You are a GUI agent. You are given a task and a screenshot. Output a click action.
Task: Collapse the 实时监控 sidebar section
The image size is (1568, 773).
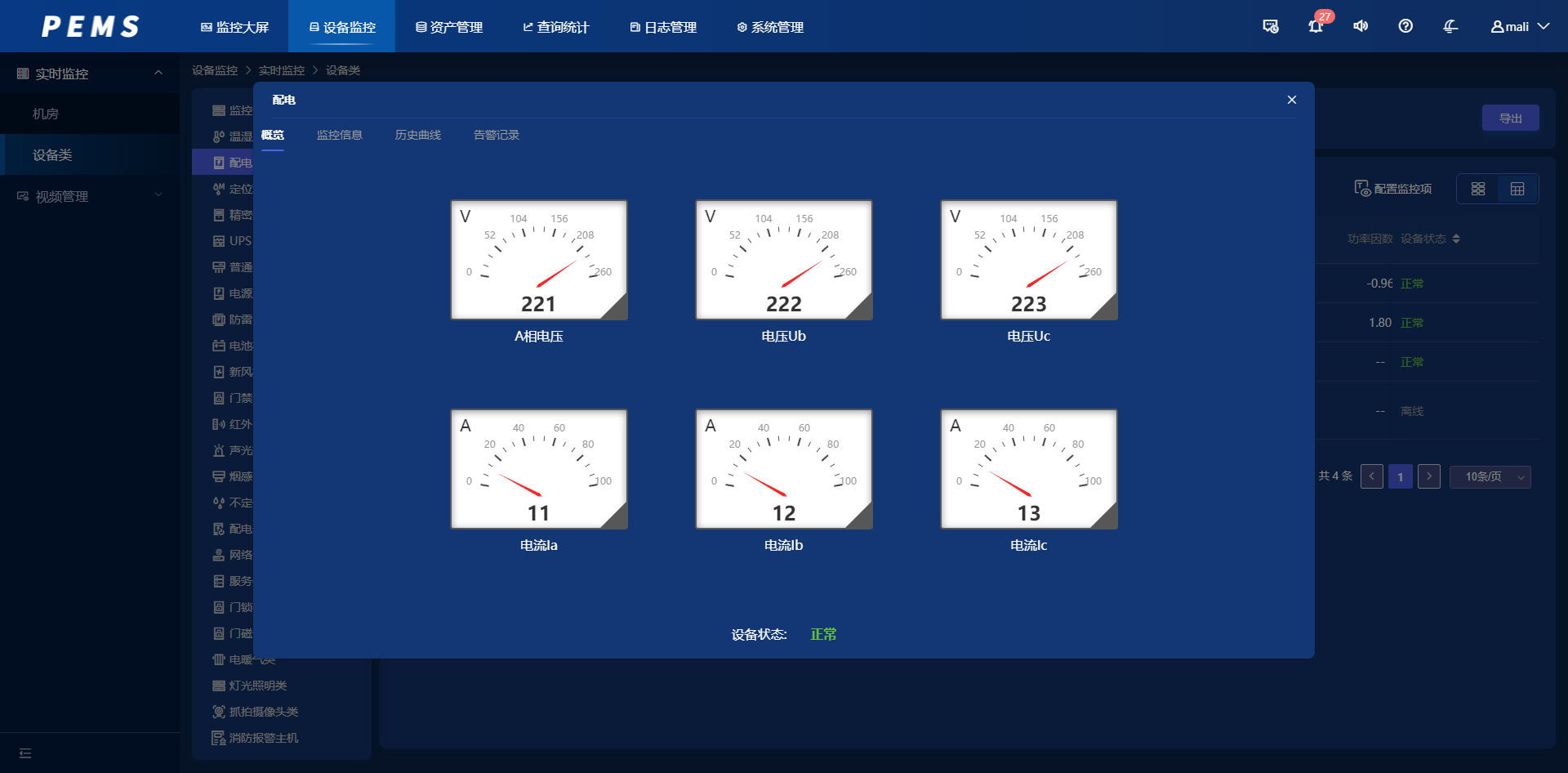[x=158, y=74]
